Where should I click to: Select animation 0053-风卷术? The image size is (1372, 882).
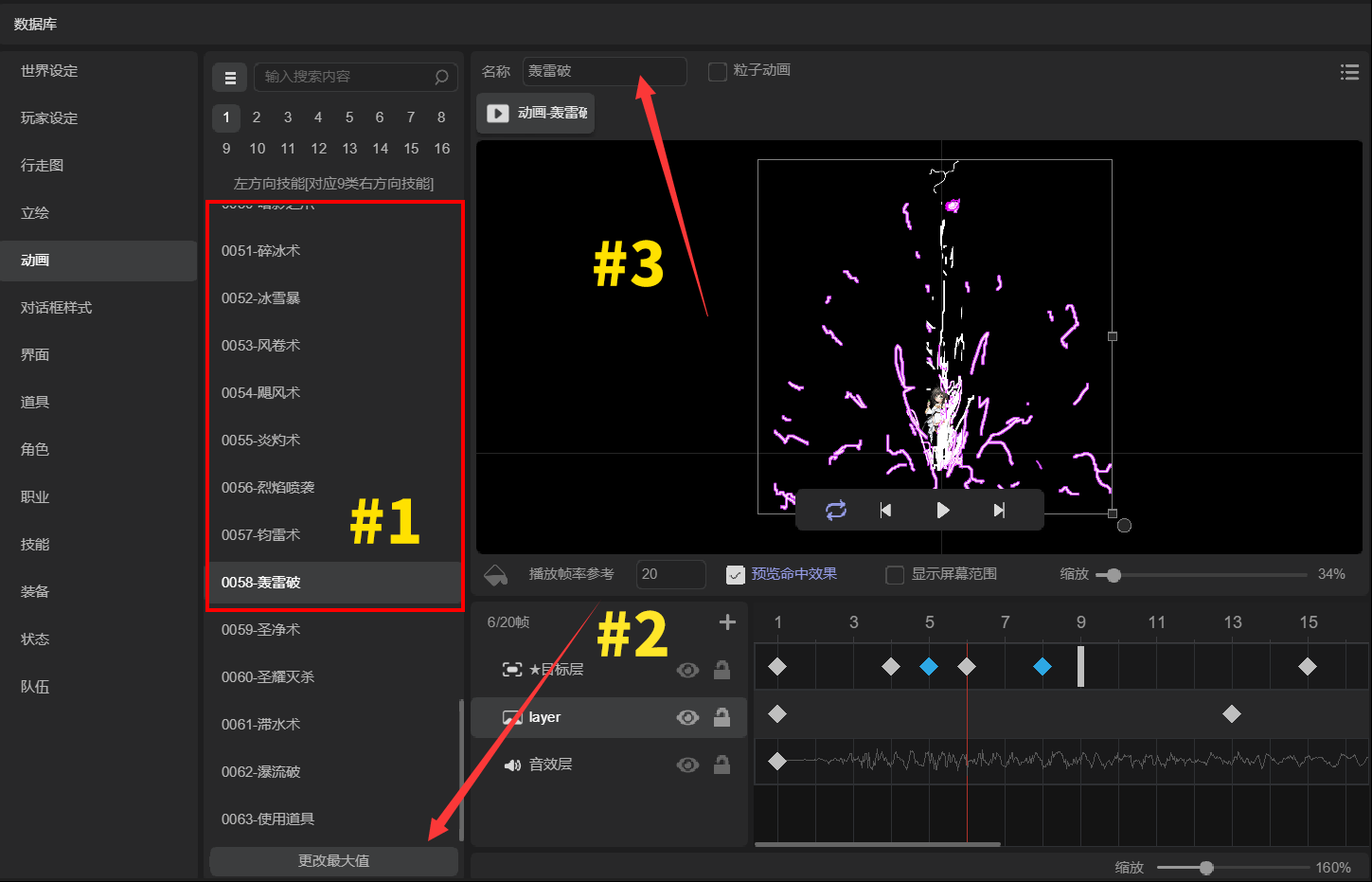click(x=333, y=346)
